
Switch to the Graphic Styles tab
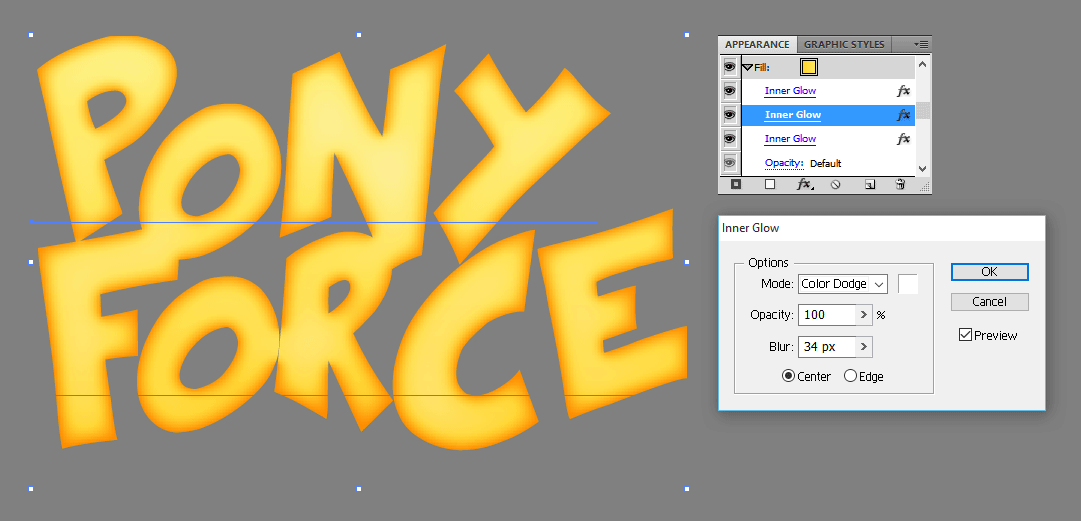pyautogui.click(x=844, y=44)
